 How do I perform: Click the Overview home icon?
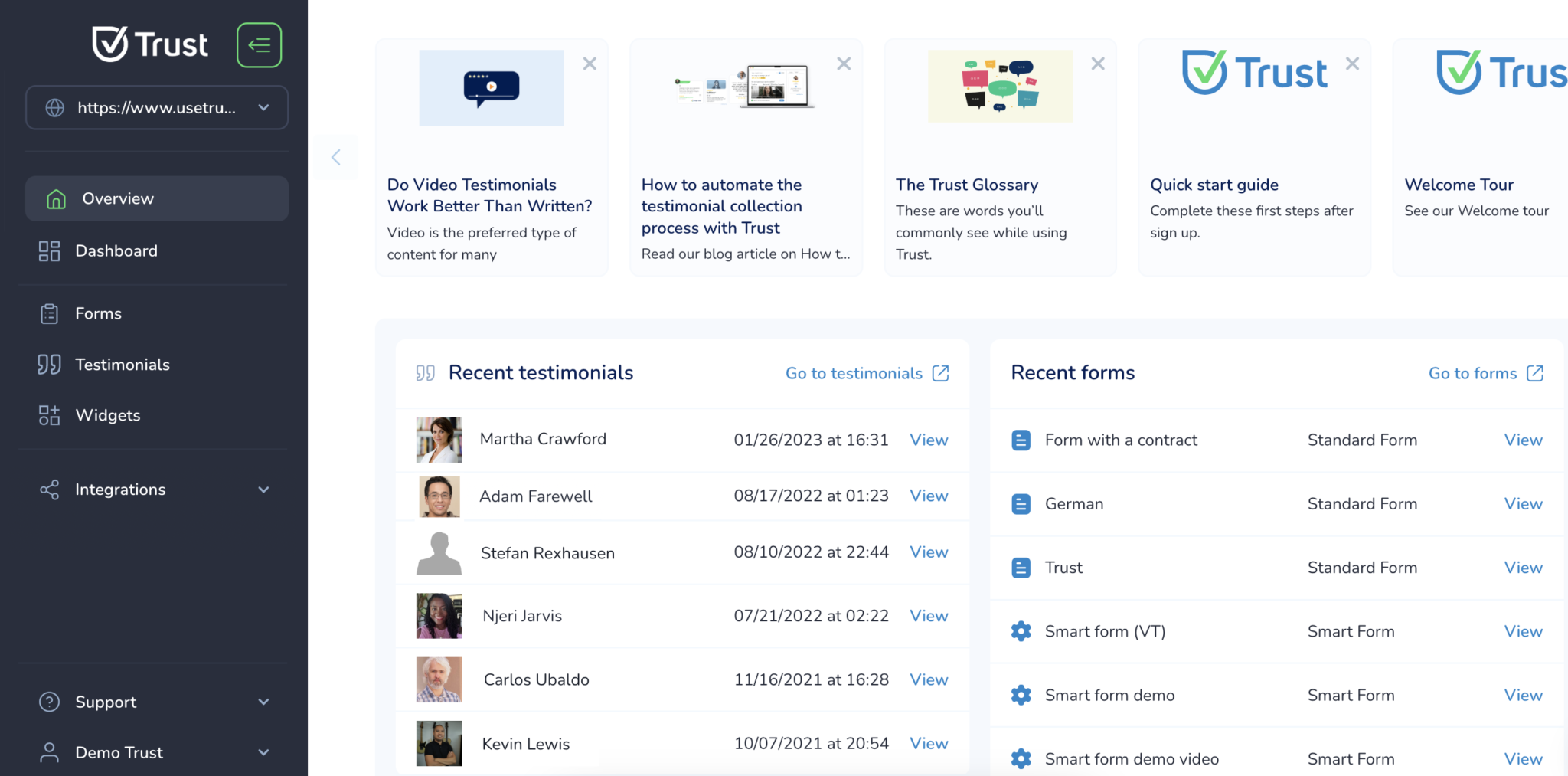click(56, 199)
